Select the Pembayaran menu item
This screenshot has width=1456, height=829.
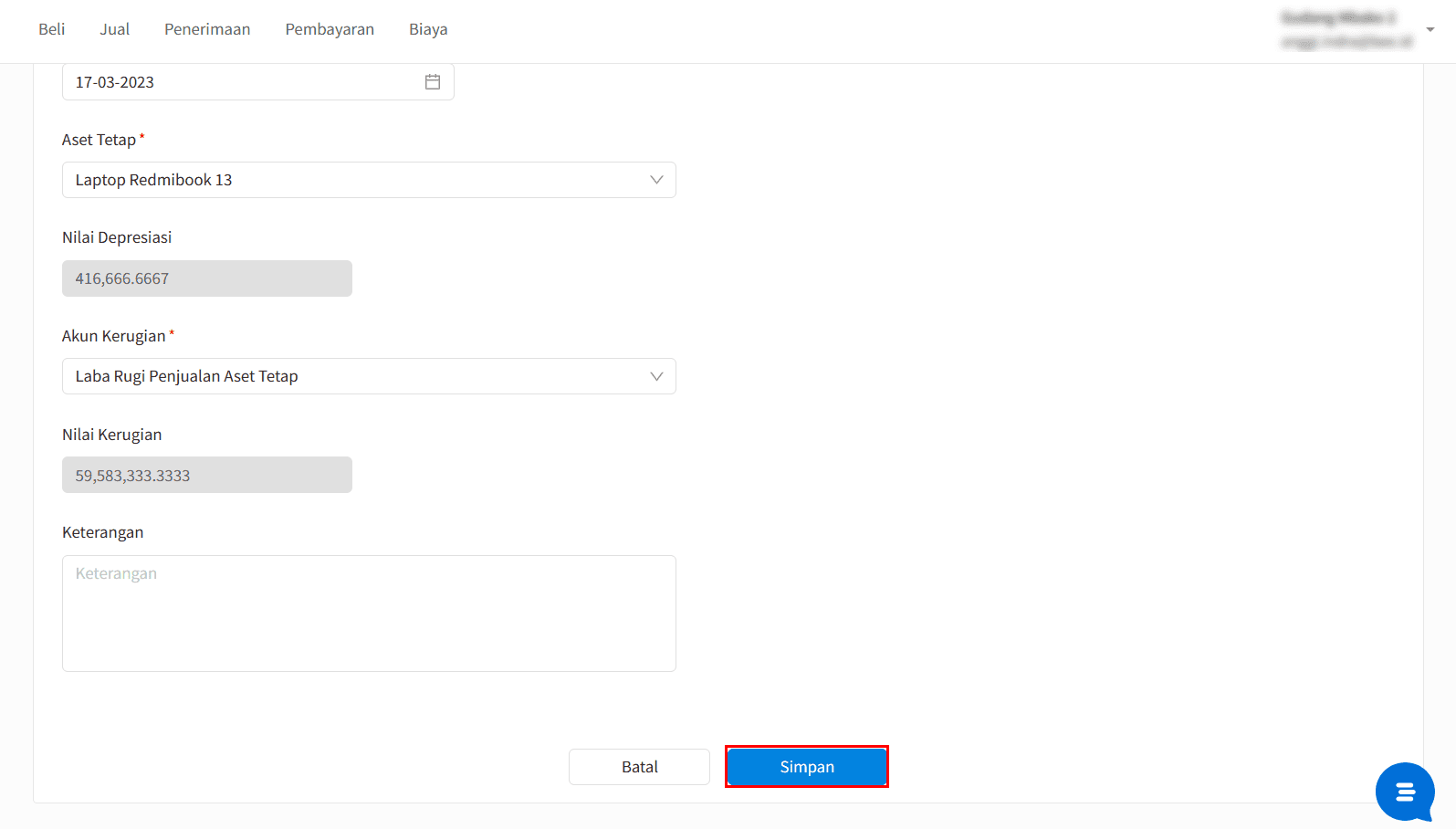point(330,29)
